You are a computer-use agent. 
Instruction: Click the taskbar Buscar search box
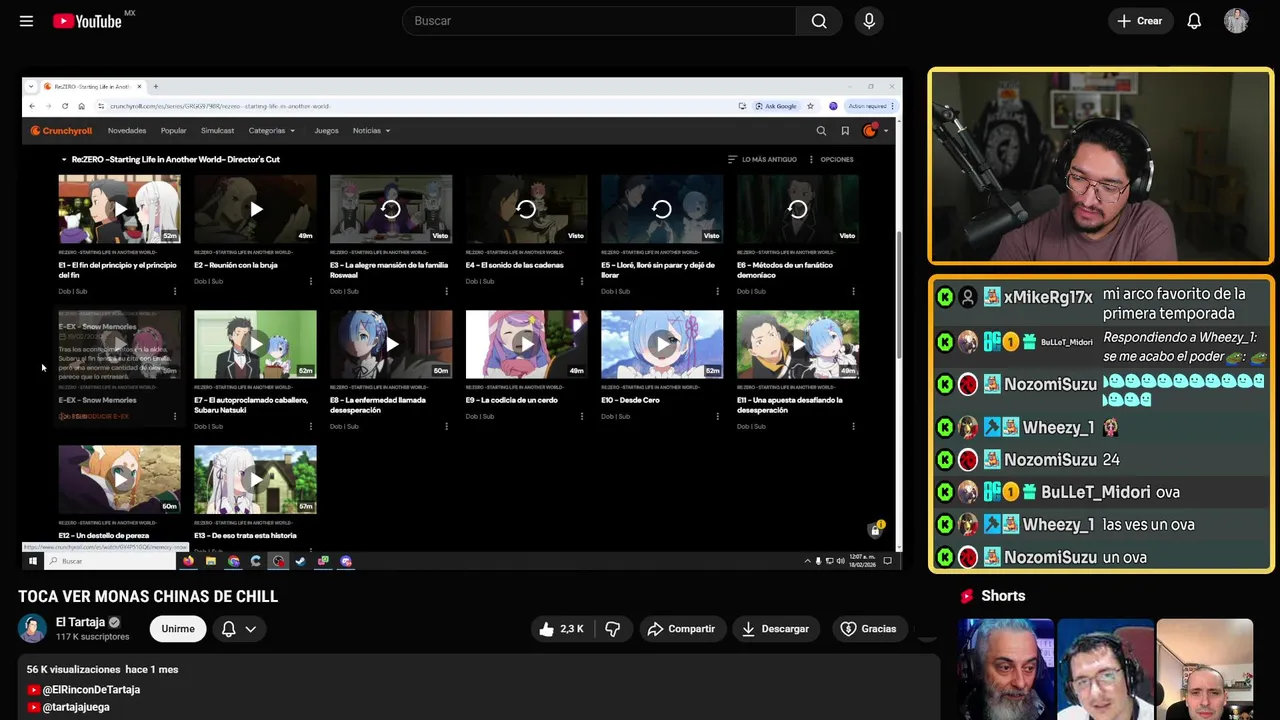click(x=110, y=561)
